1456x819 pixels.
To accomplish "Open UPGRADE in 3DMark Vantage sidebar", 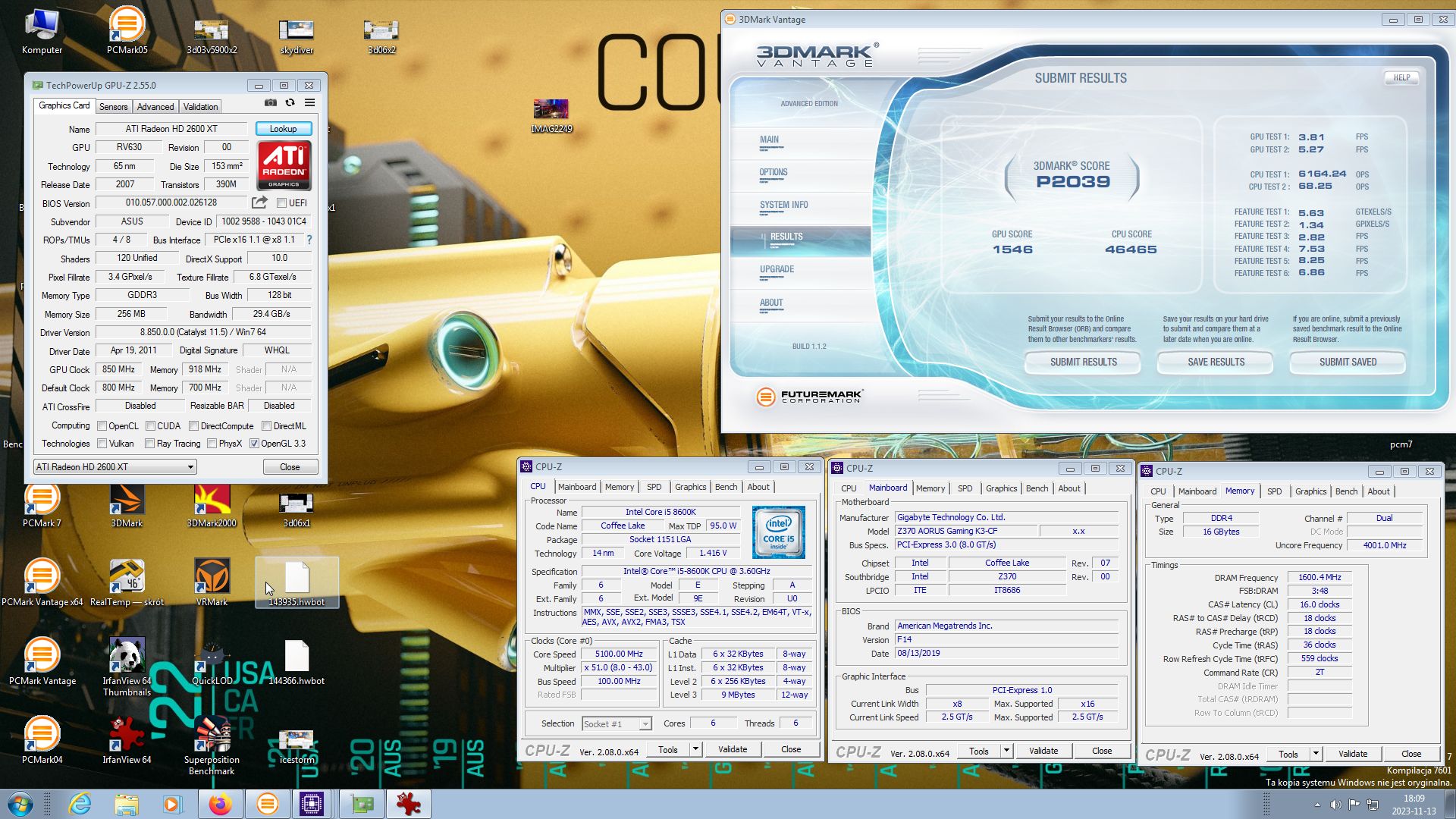I will (x=777, y=269).
